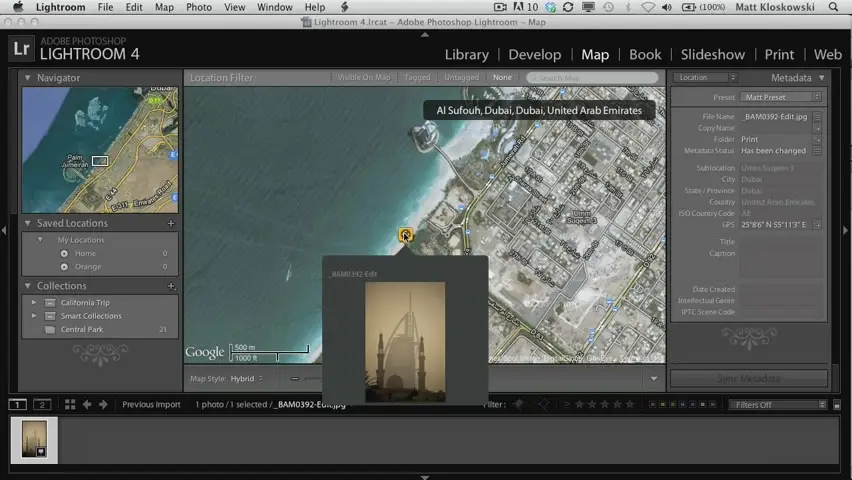Viewport: 852px width, 480px height.
Task: Click the Previous Import source label
Action: (151, 404)
